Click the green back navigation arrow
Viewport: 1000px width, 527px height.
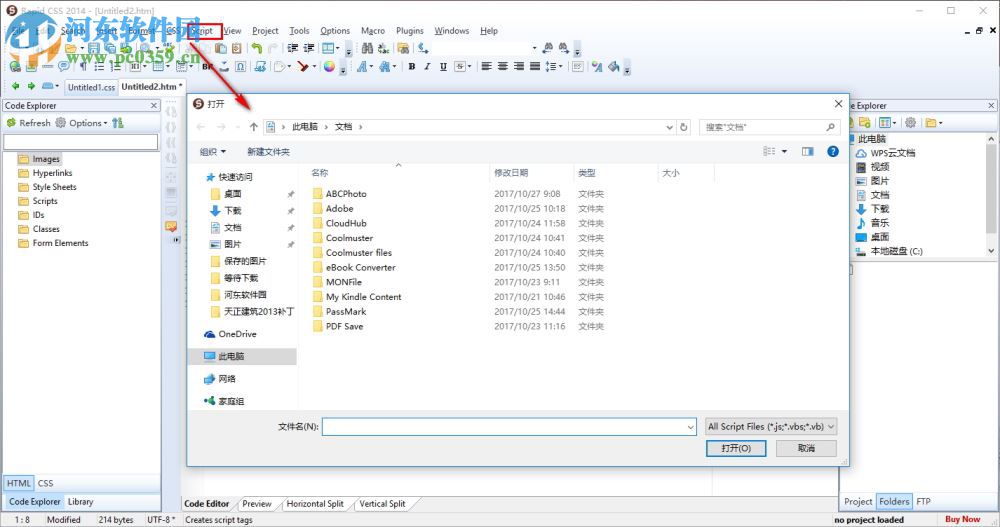pyautogui.click(x=15, y=85)
